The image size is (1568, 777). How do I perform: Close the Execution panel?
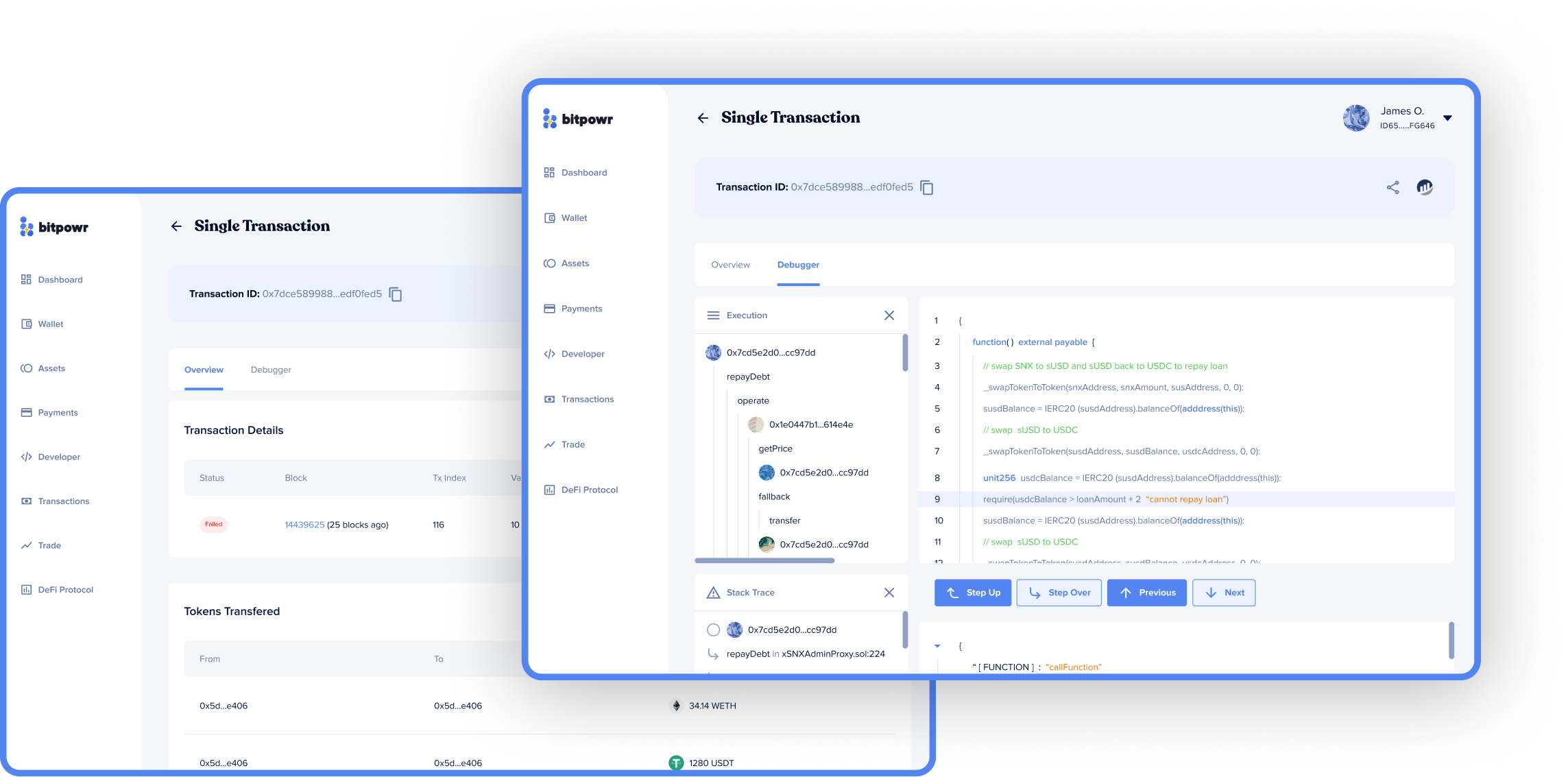889,315
